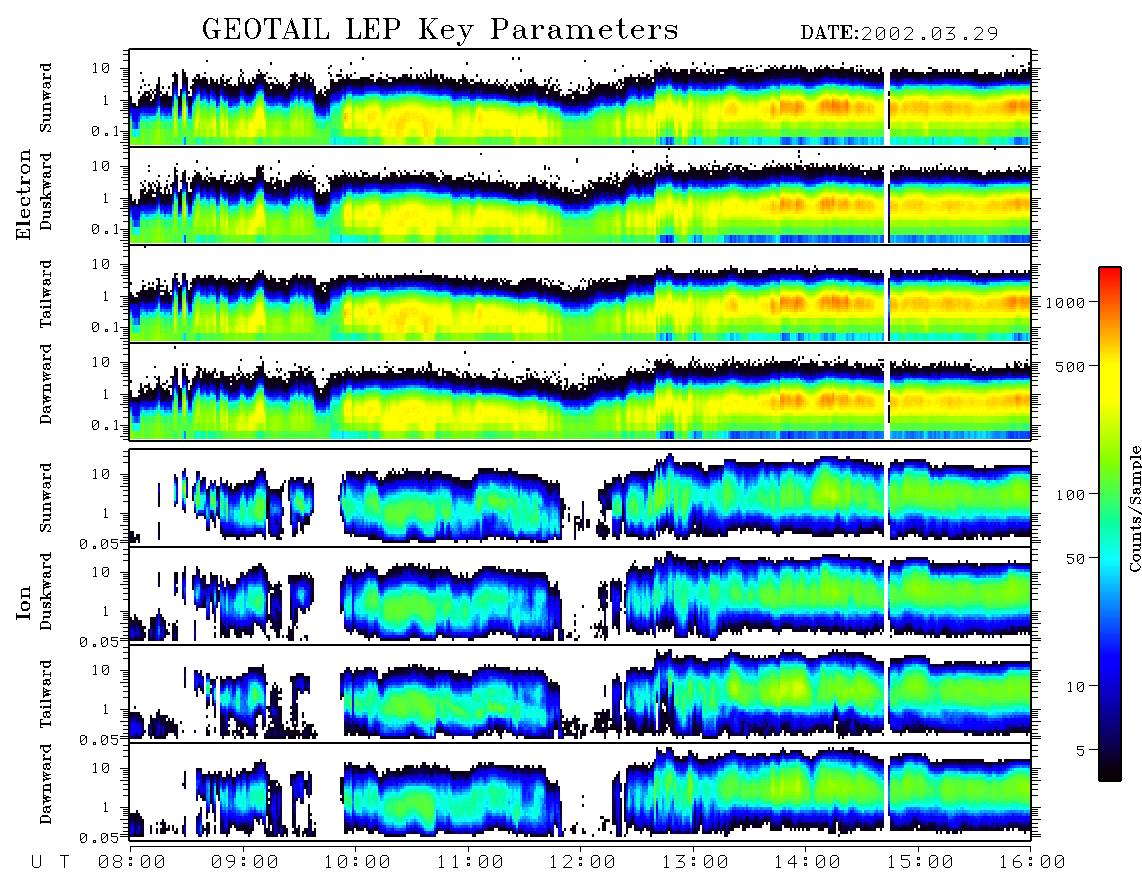Select the 5 value on colorbar

[x=1081, y=751]
